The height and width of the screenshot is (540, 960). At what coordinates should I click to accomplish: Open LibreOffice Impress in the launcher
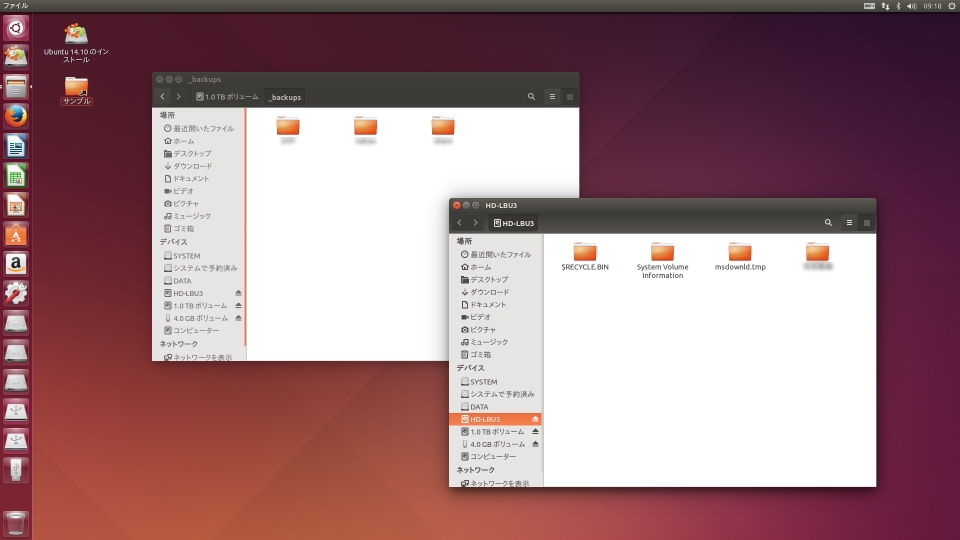pos(16,205)
